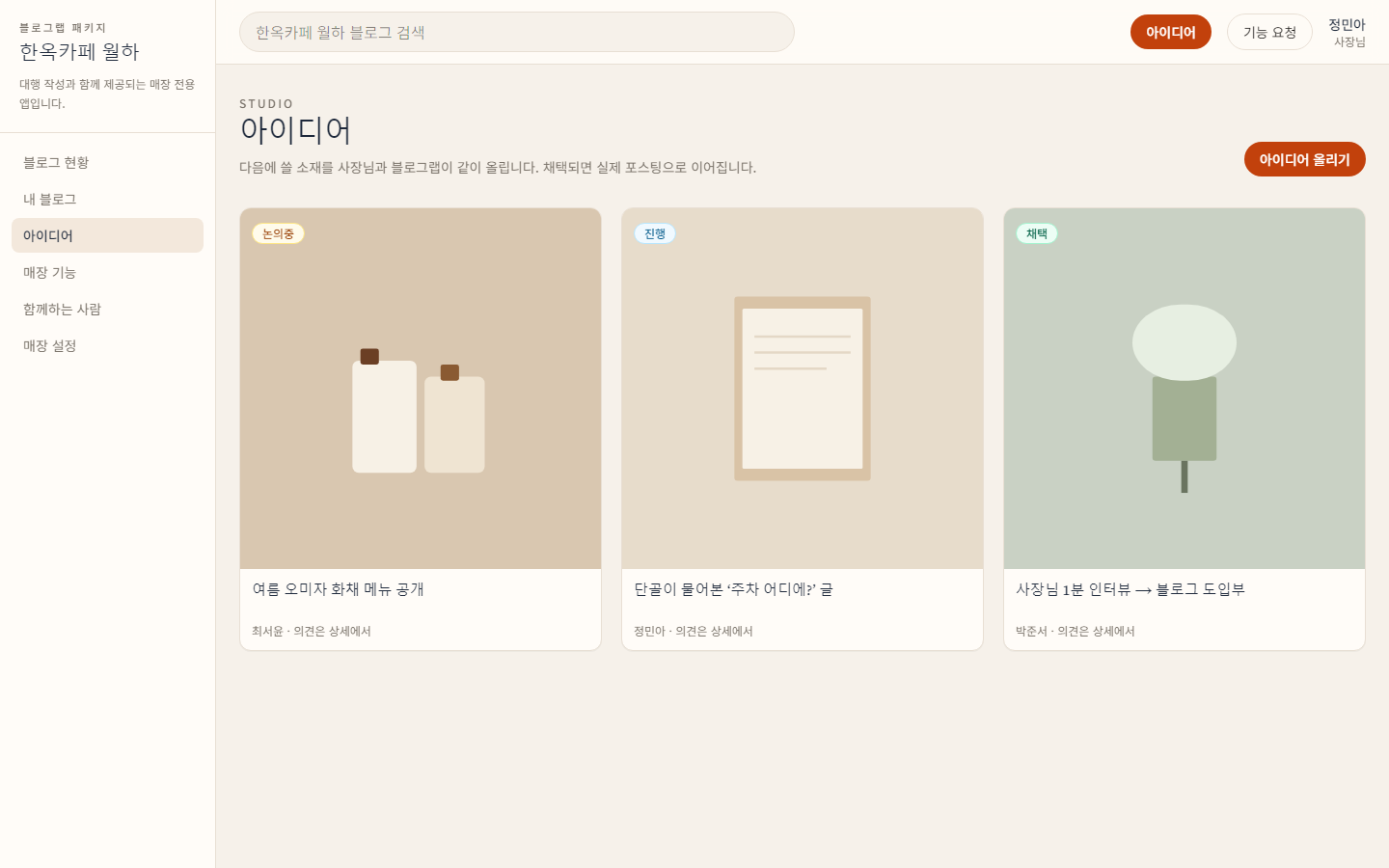Click text 박준서 · 의견은 상세에서
Image resolution: width=1389 pixels, height=868 pixels.
point(1076,631)
